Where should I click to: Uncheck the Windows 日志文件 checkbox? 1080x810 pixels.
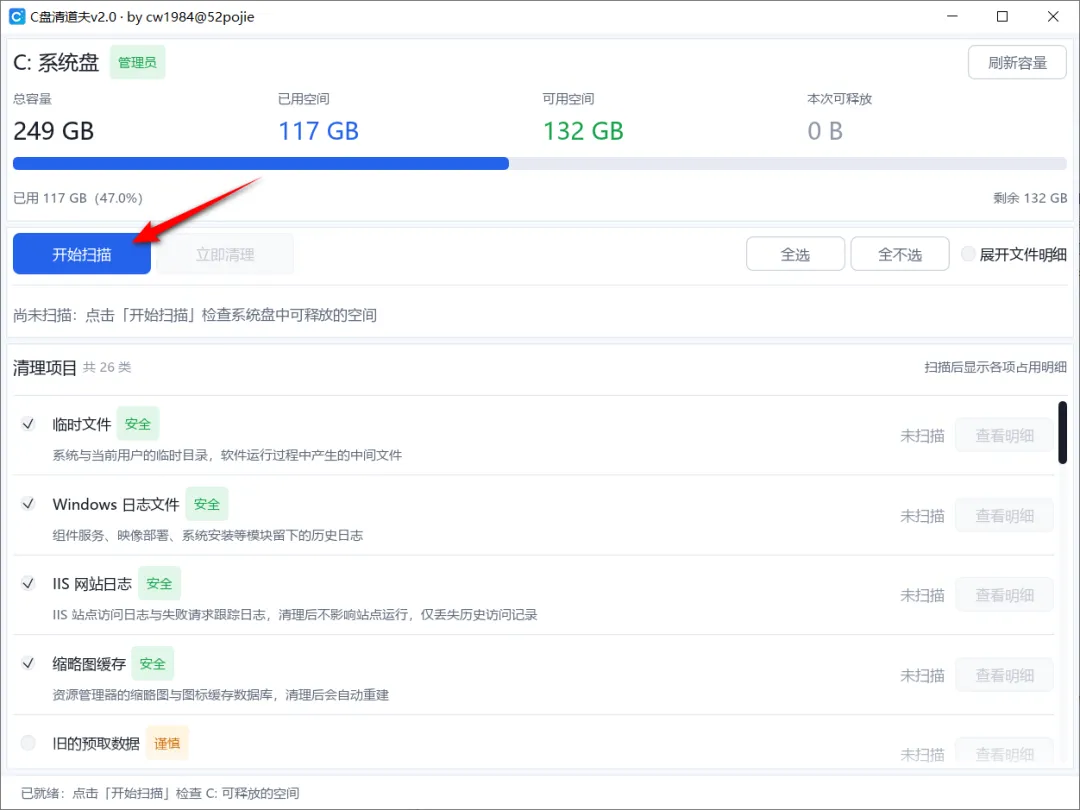point(28,504)
